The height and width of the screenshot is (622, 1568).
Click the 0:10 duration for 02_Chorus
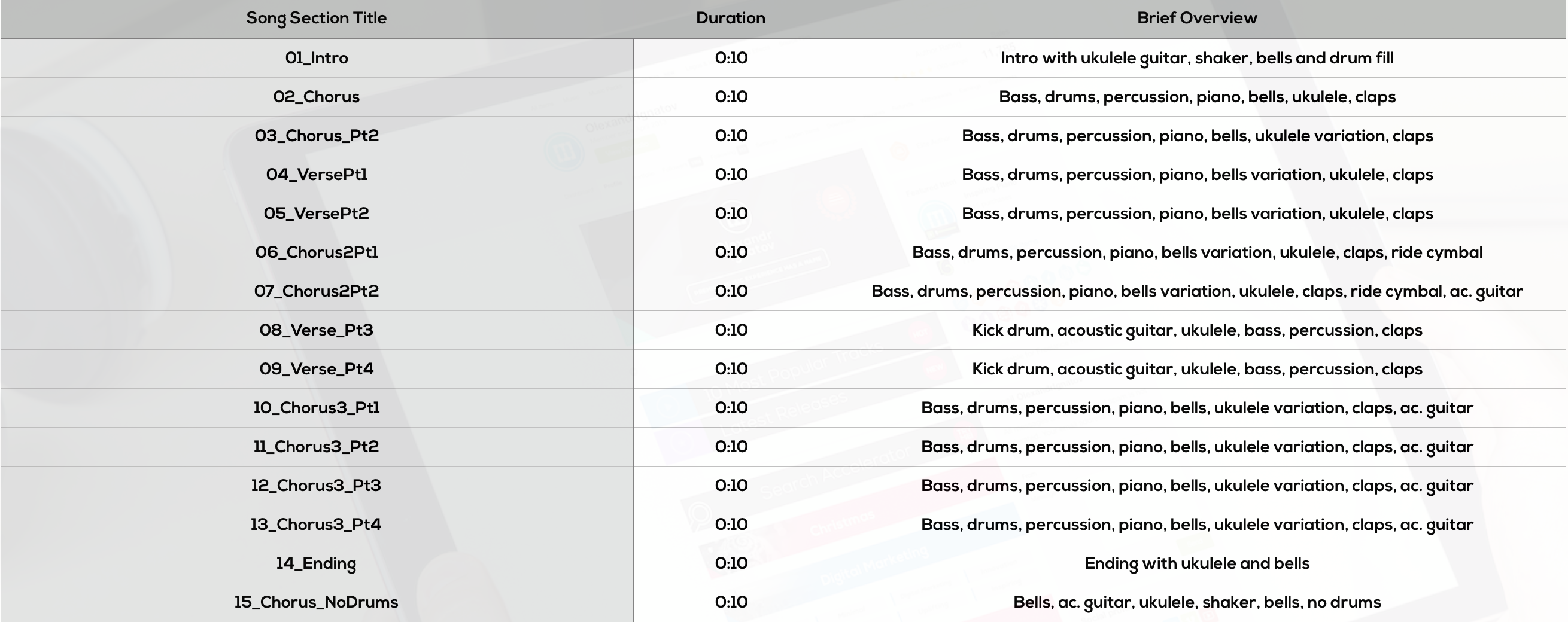731,97
